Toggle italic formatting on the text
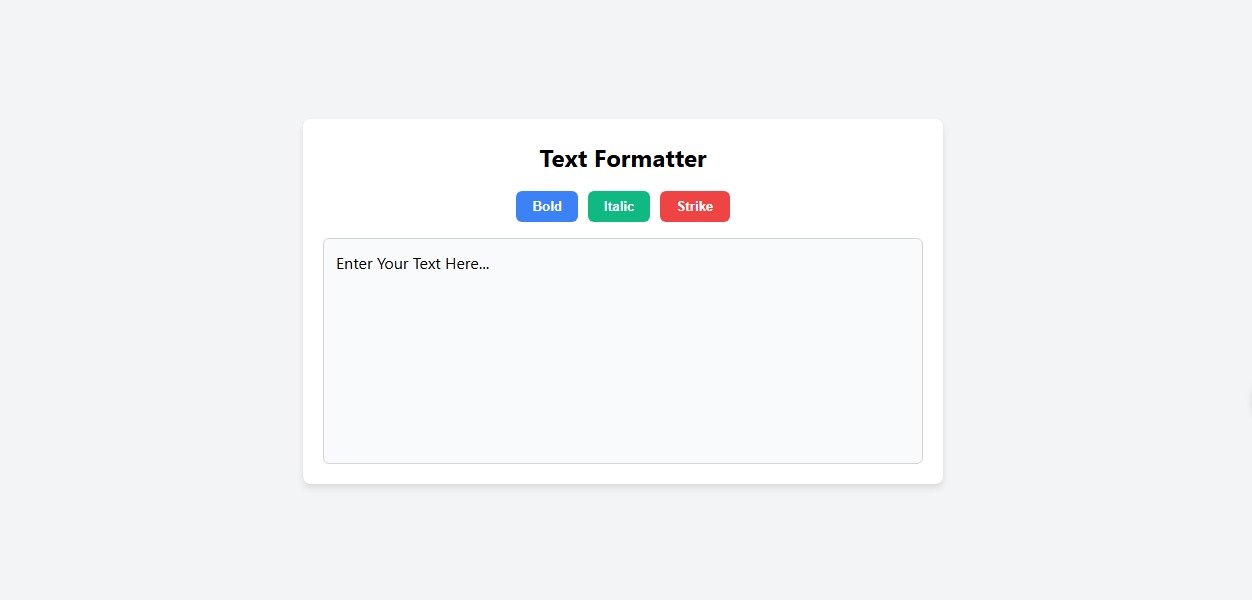Image resolution: width=1252 pixels, height=600 pixels. pyautogui.click(x=619, y=206)
